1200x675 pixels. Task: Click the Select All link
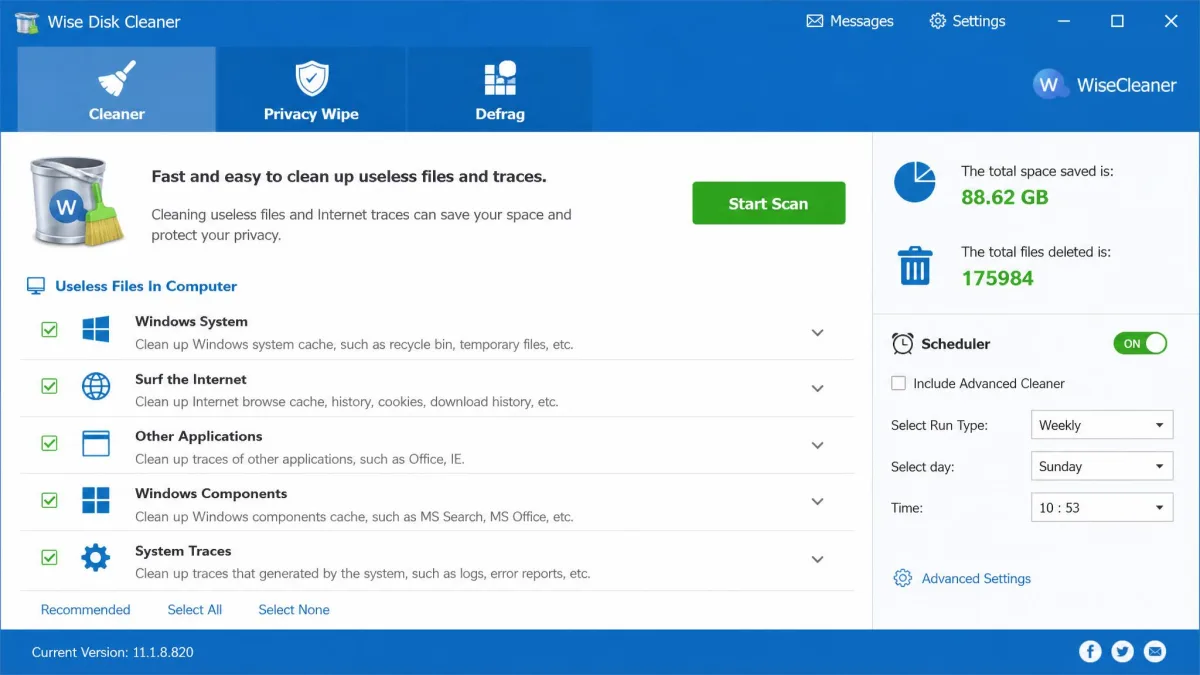point(195,609)
